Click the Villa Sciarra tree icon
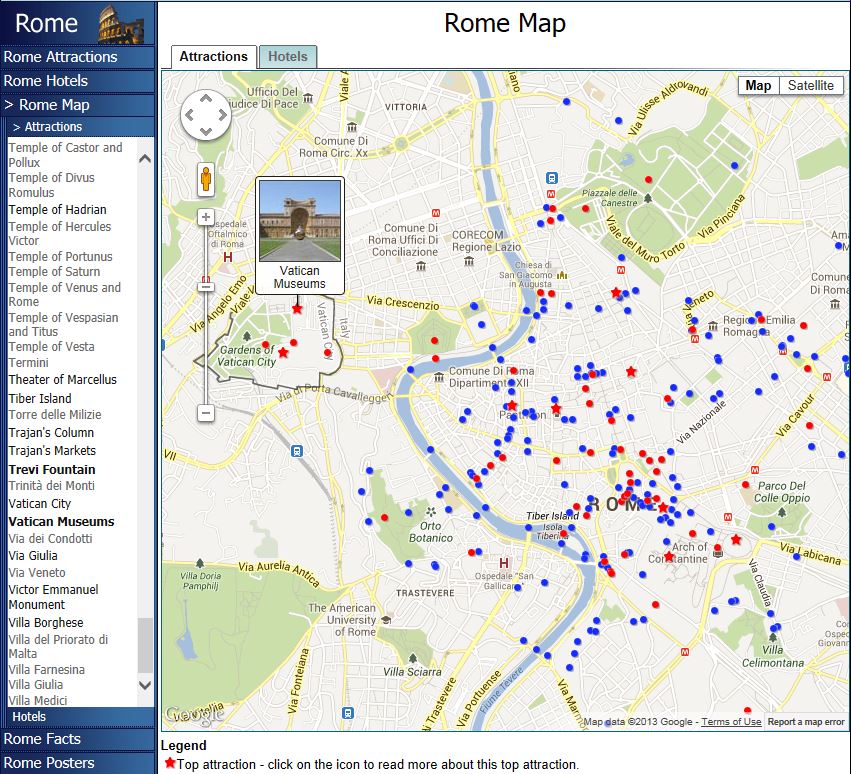The image size is (851, 774). tap(412, 658)
